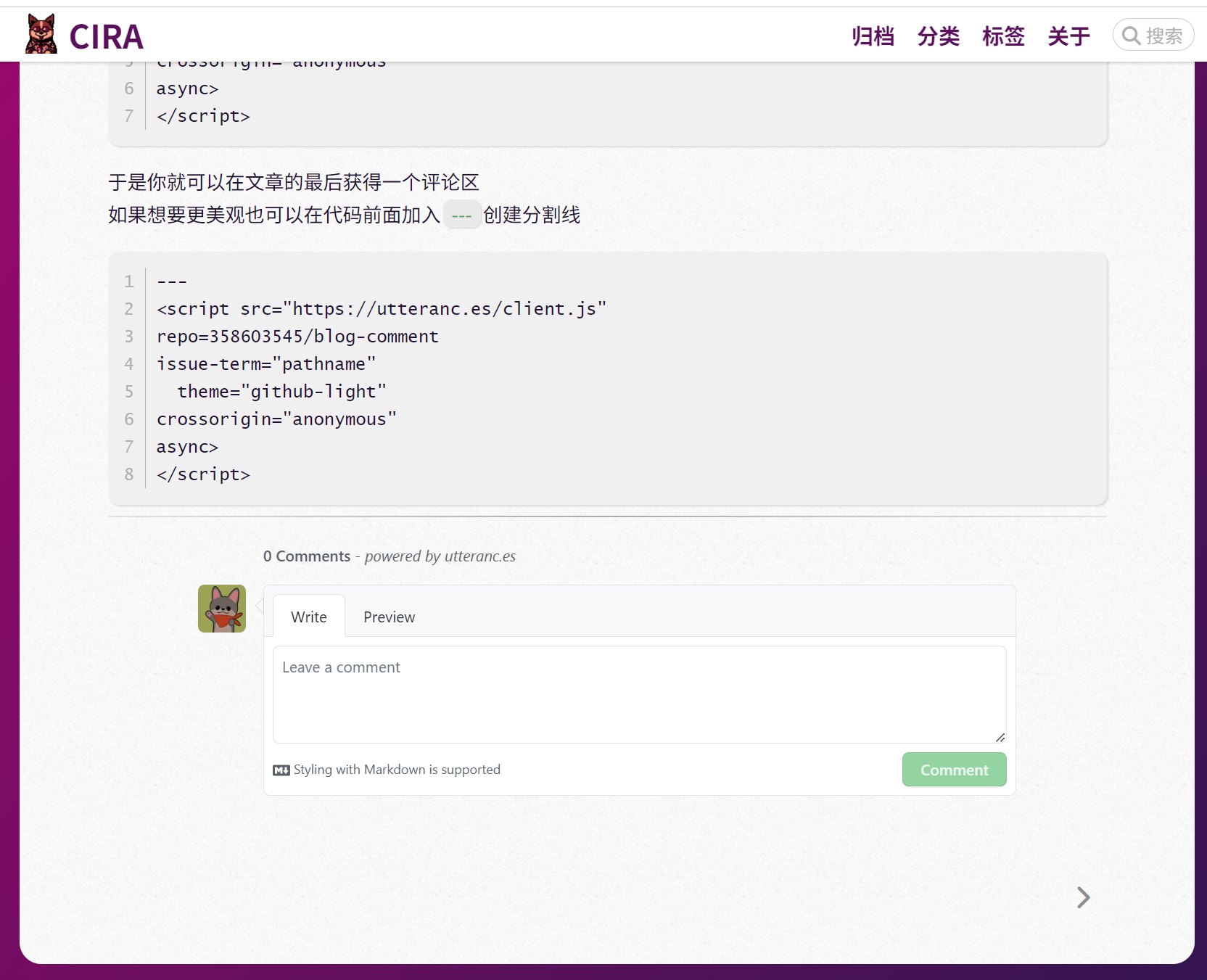Viewport: 1207px width, 980px height.
Task: Click the Markdown logo icon
Action: coord(281,770)
